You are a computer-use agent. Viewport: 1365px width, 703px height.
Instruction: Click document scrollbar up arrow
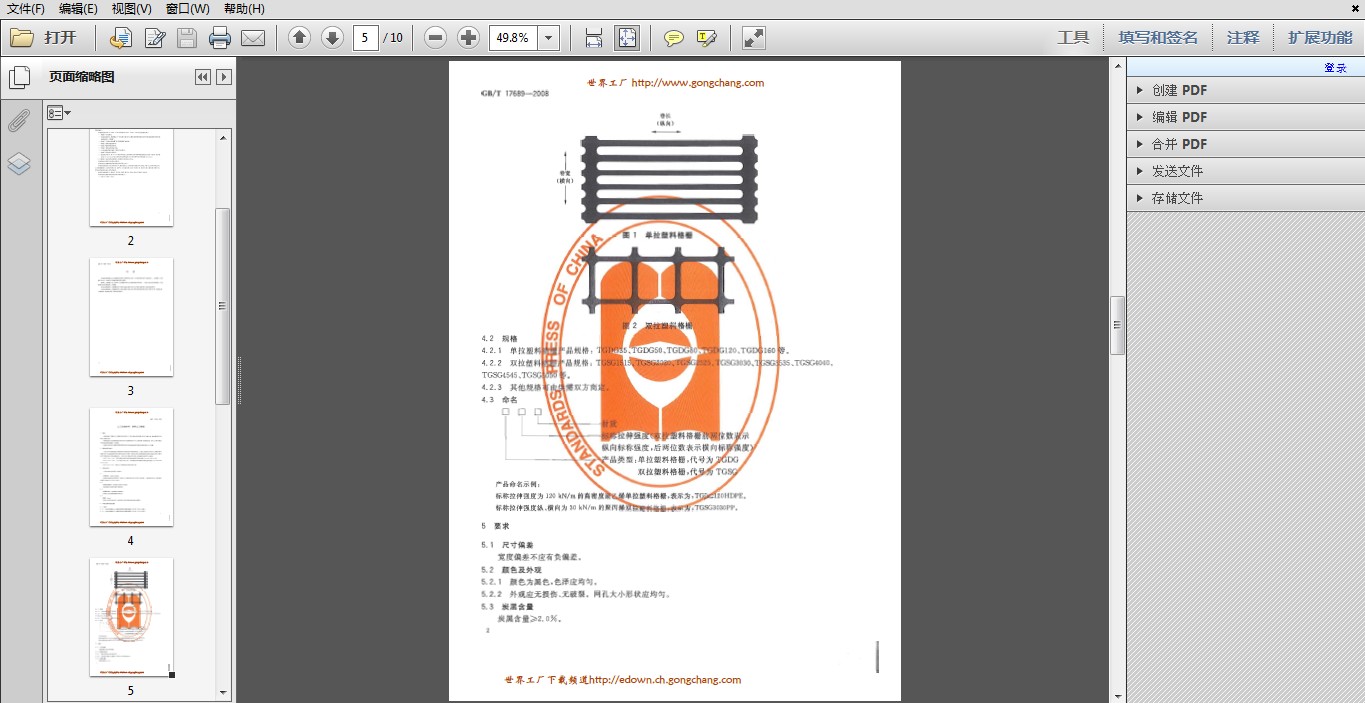coord(1118,66)
